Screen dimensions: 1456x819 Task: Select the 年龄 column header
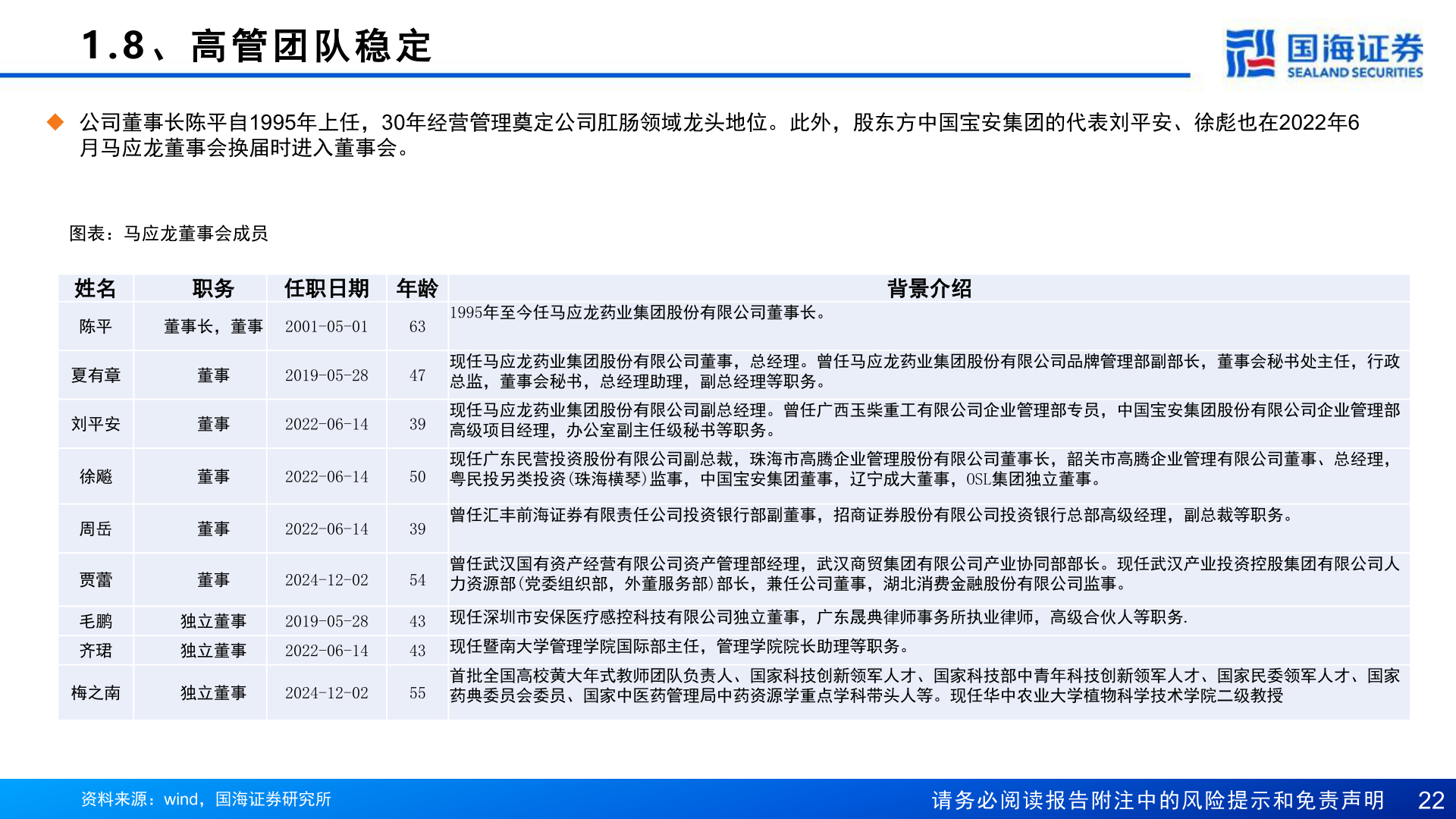pyautogui.click(x=417, y=288)
